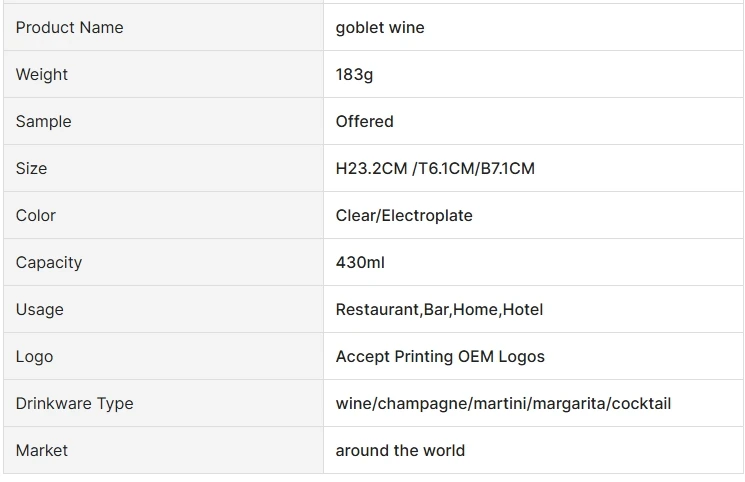Click the H23.2CM /T6.1CM/B7.1CM size value
The width and height of the screenshot is (745, 482).
[x=435, y=169]
